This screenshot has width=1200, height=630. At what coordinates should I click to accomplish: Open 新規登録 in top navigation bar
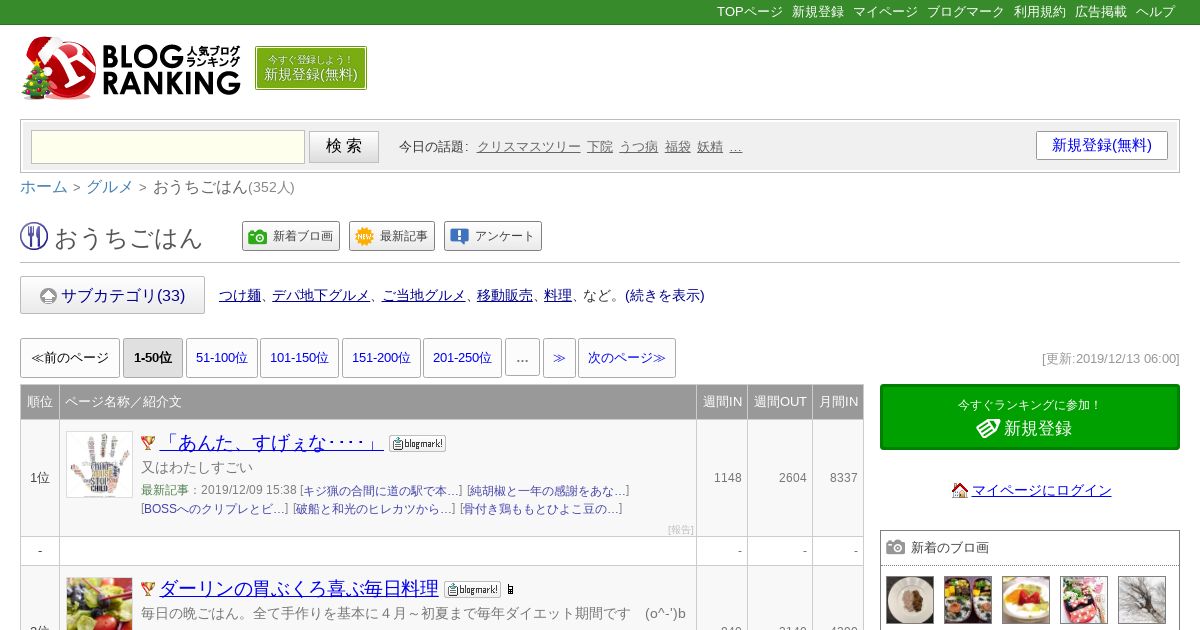tap(818, 12)
